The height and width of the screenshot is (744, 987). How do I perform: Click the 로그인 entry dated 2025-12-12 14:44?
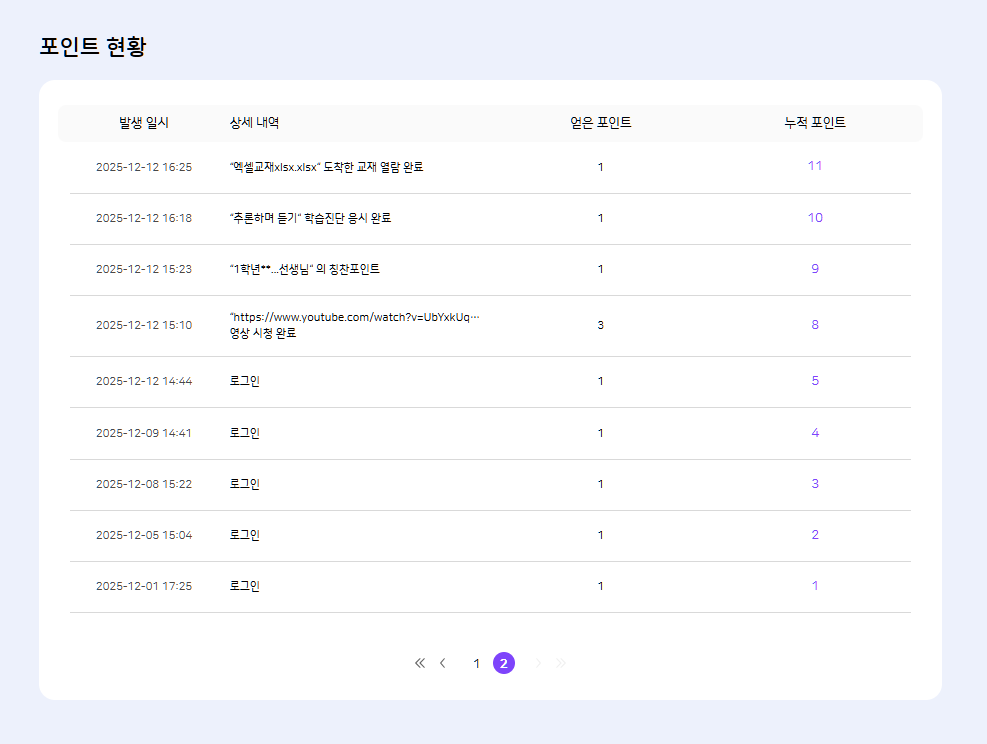tap(244, 381)
